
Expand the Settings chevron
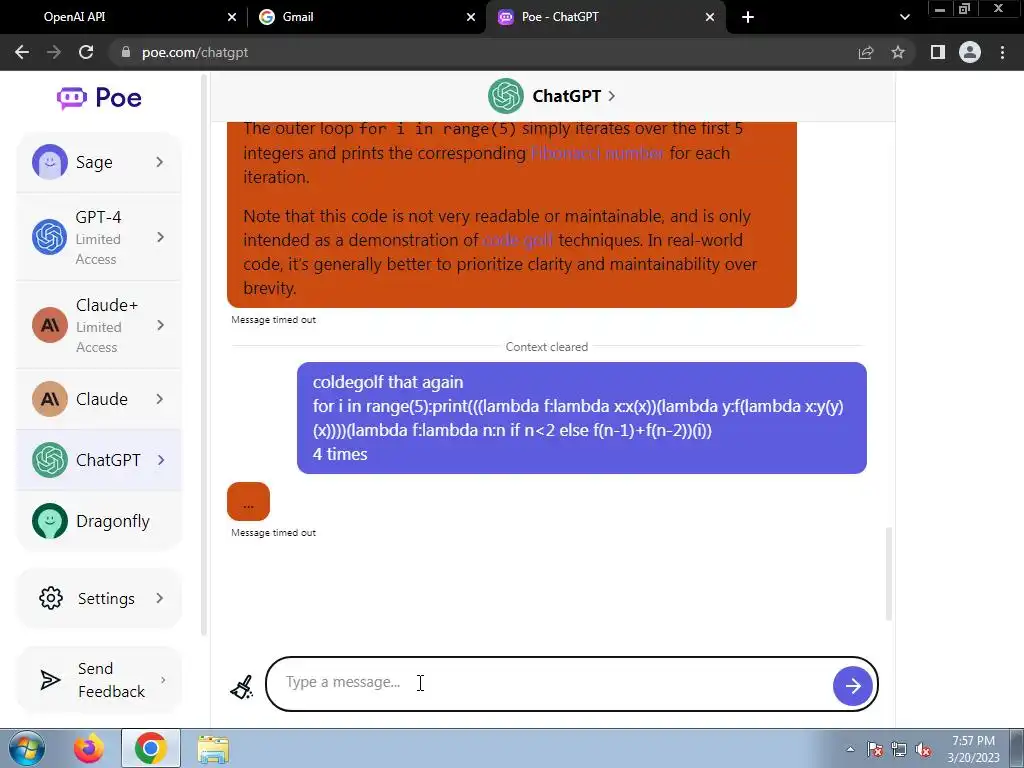pos(160,598)
